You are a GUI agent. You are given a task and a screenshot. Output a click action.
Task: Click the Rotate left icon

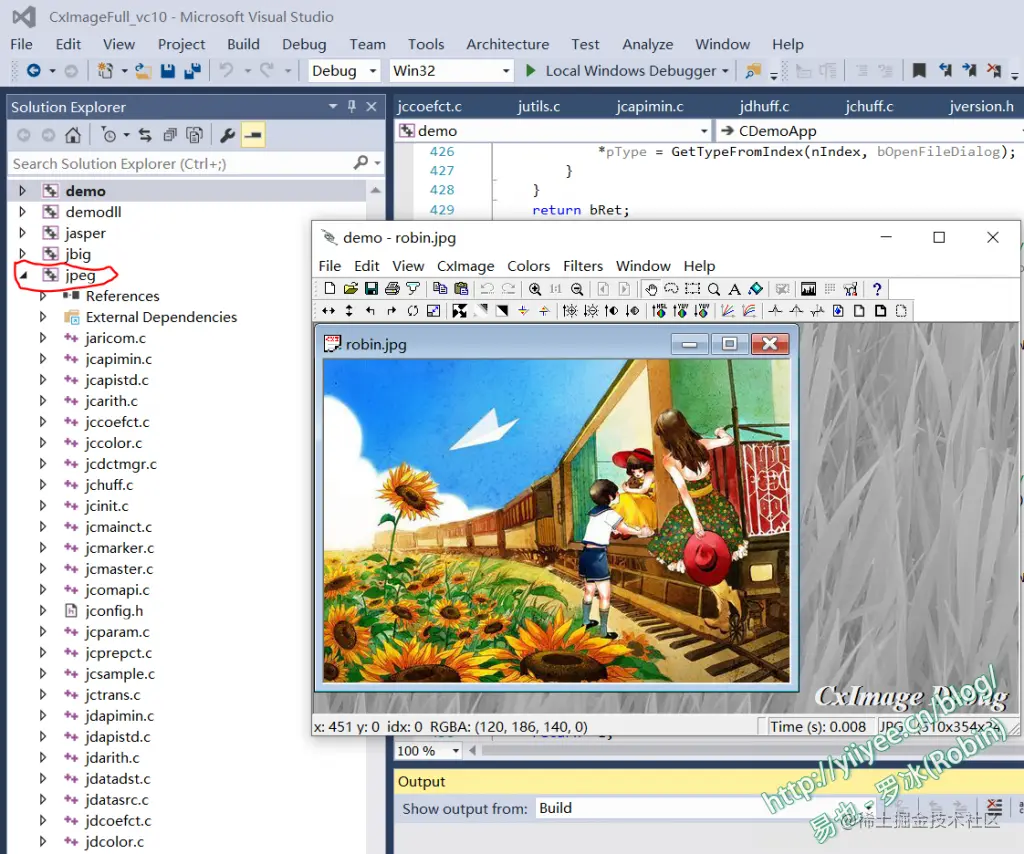(x=370, y=311)
